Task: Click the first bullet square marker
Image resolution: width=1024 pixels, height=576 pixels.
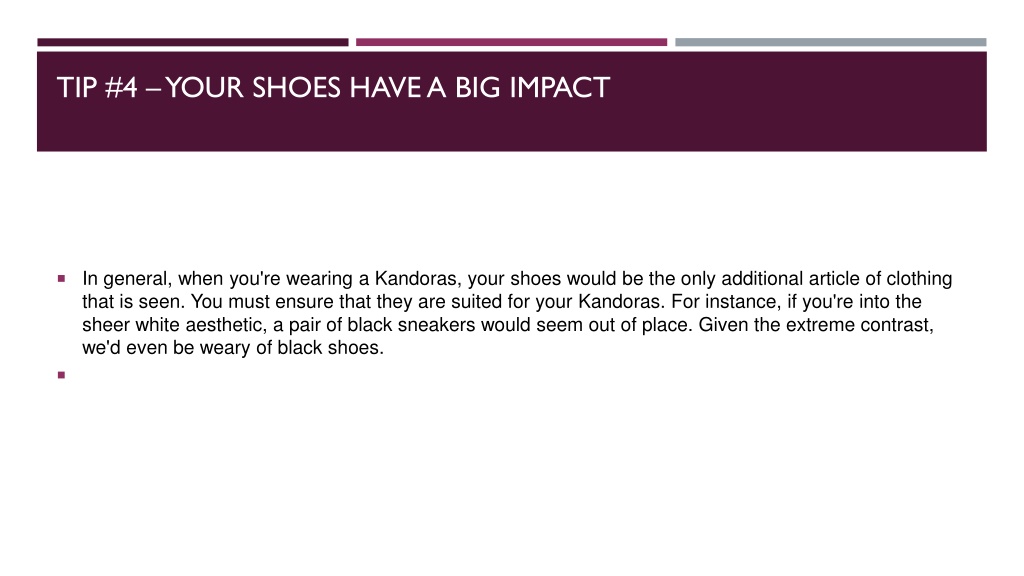Action: pos(61,278)
